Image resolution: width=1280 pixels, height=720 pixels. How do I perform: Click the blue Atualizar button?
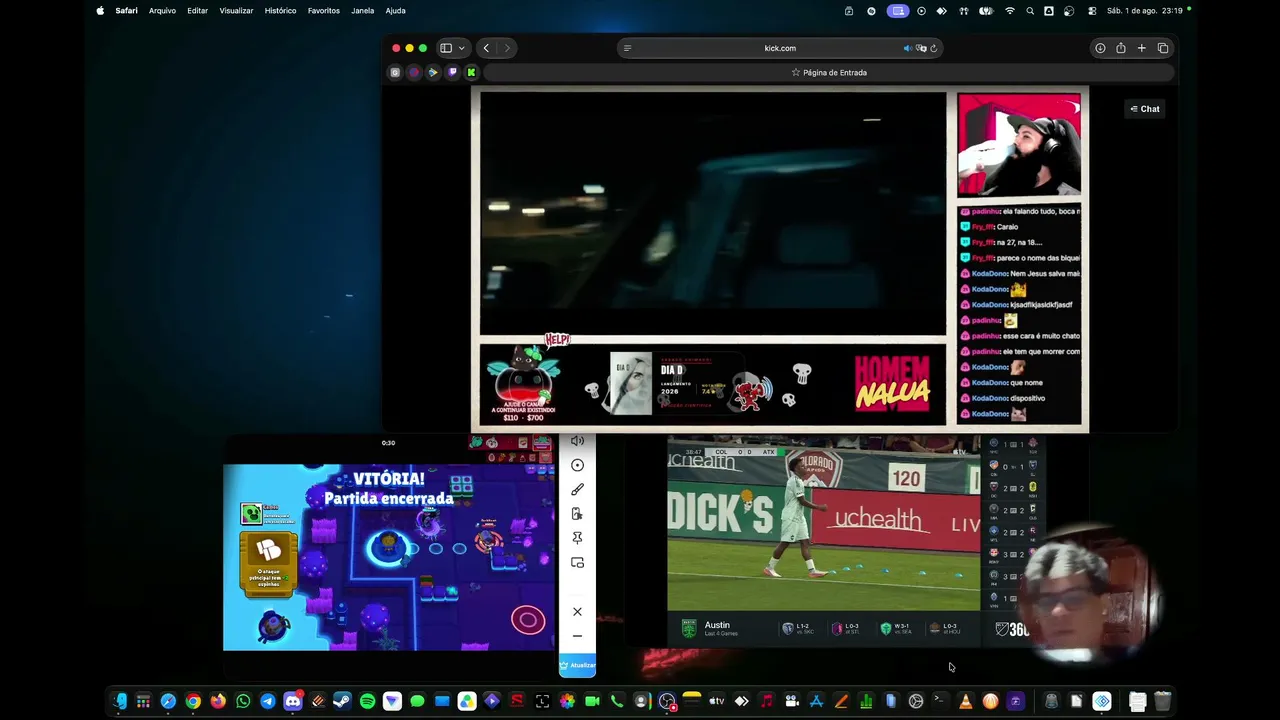tap(577, 665)
